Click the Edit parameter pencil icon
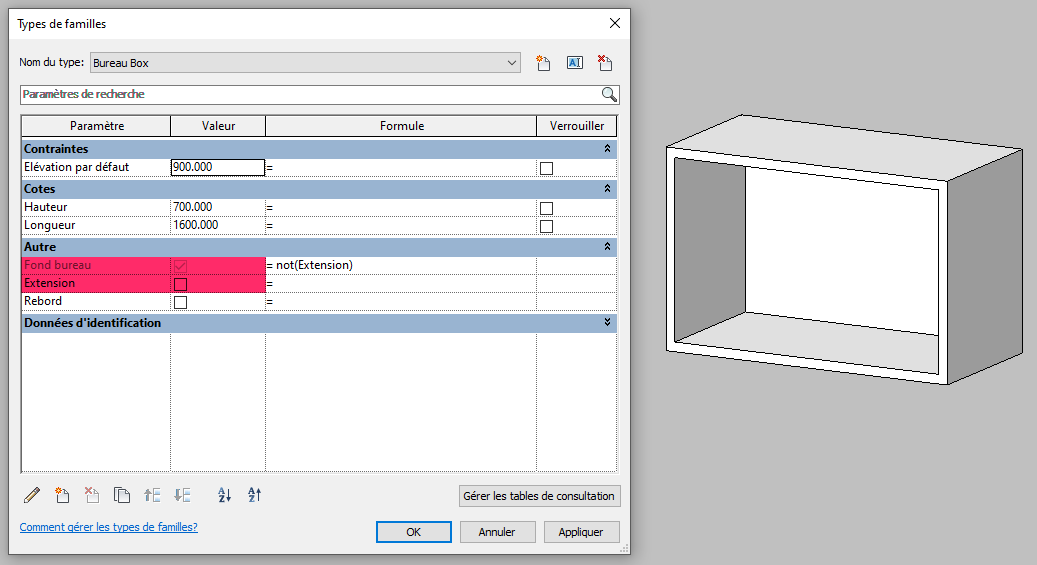This screenshot has width=1037, height=565. [x=32, y=495]
